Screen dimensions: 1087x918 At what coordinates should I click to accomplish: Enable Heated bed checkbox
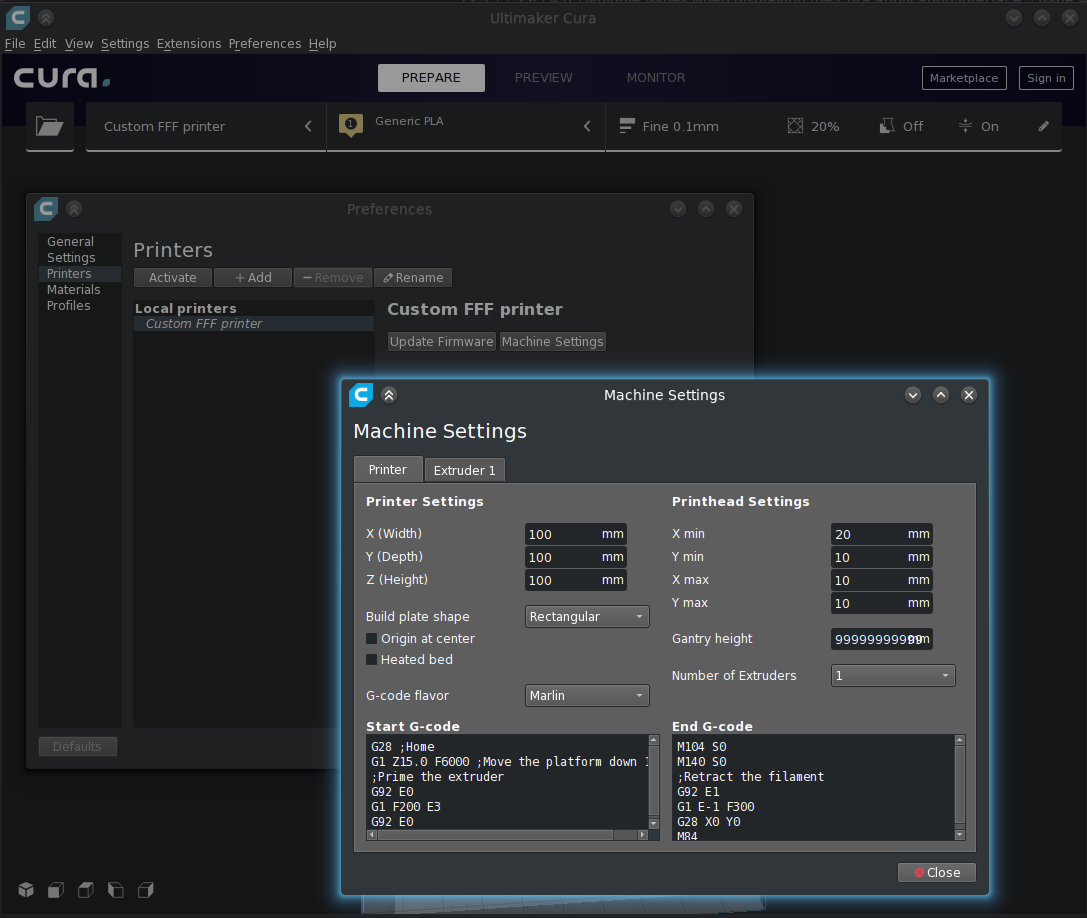(372, 659)
